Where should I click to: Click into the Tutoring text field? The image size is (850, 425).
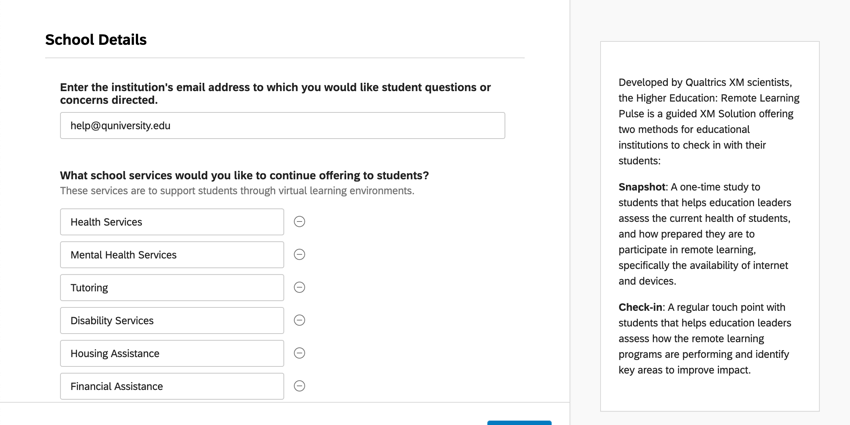click(172, 288)
